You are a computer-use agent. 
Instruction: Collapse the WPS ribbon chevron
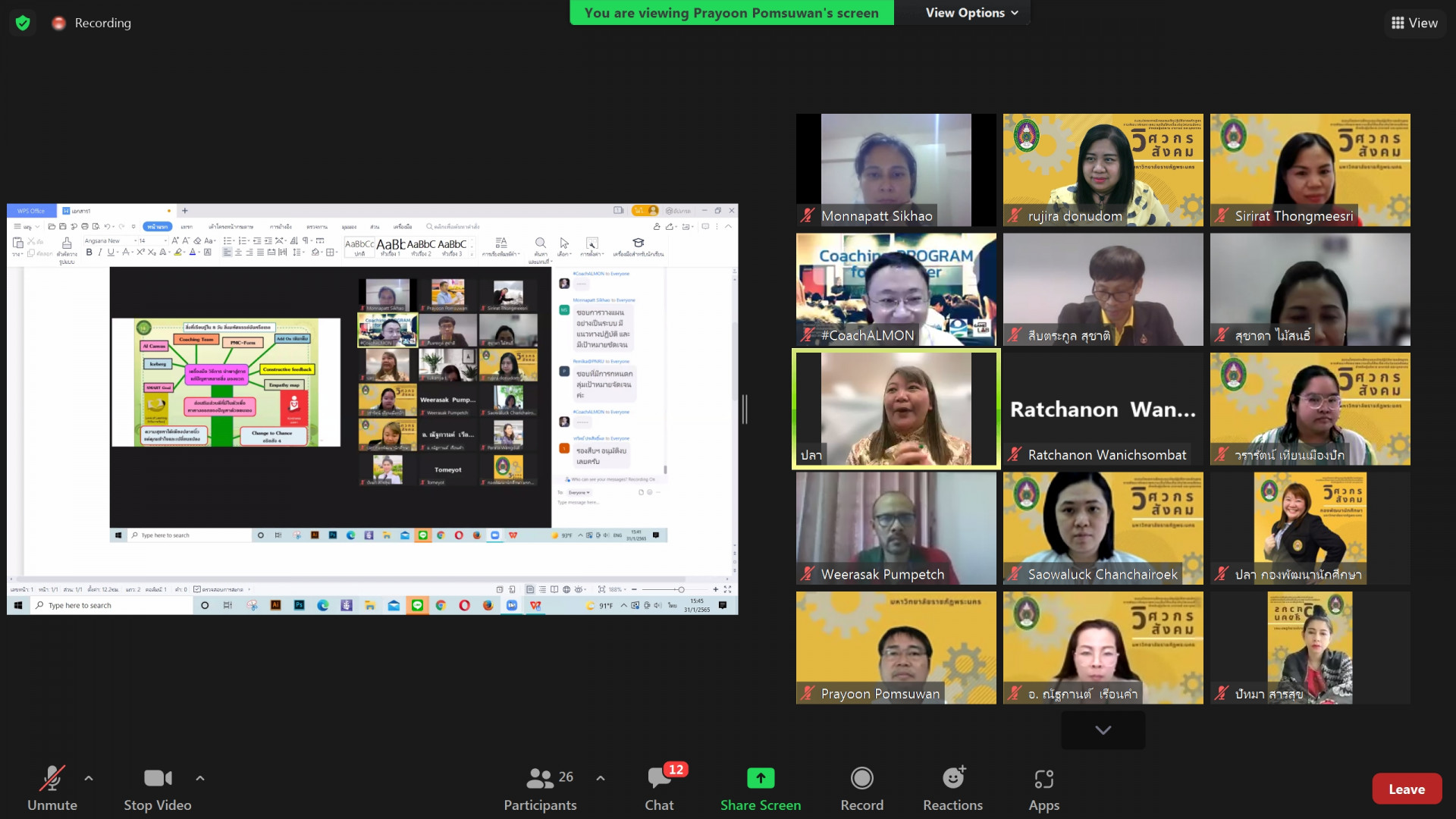(x=728, y=226)
